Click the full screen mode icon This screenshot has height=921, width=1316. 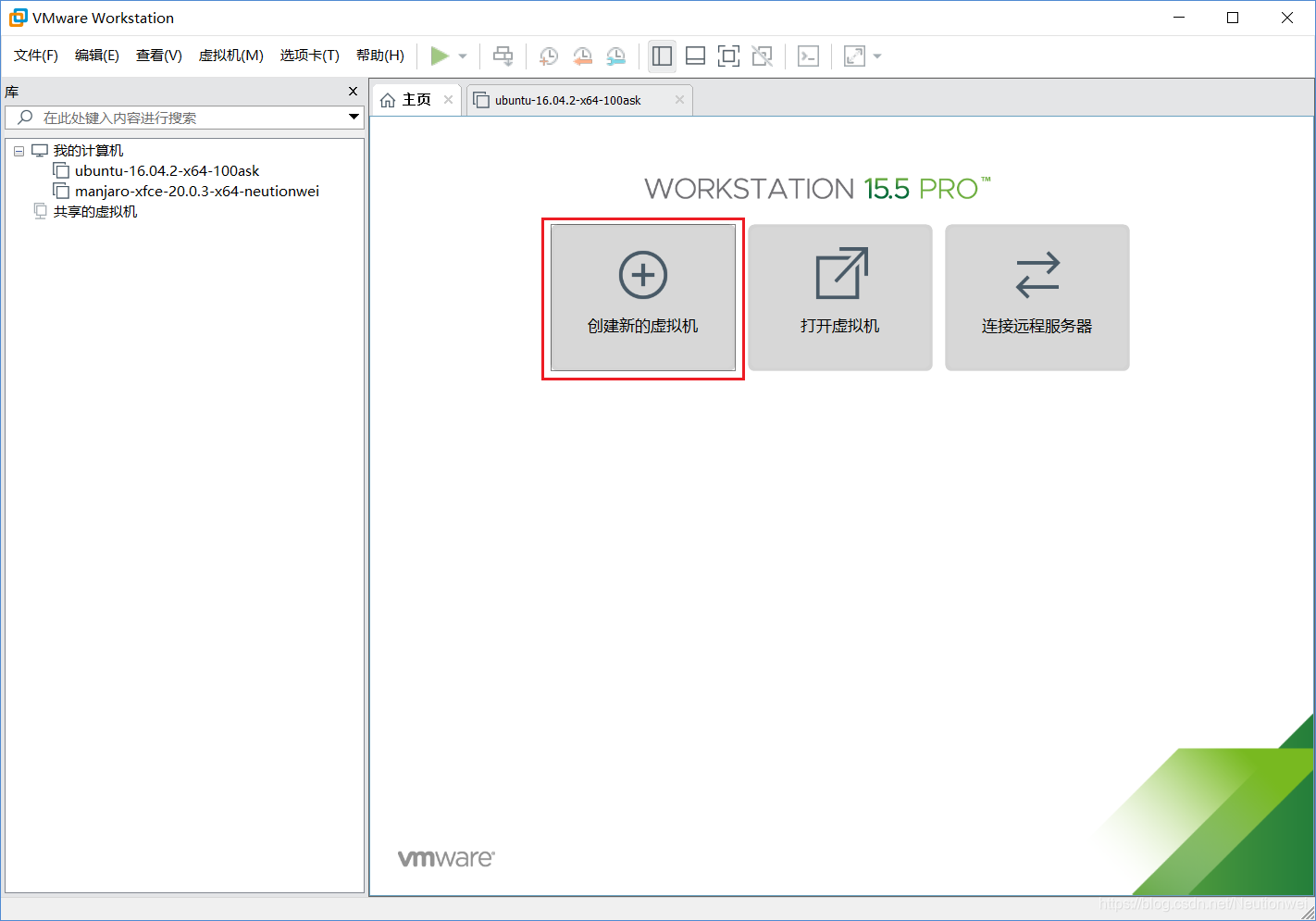[x=728, y=56]
